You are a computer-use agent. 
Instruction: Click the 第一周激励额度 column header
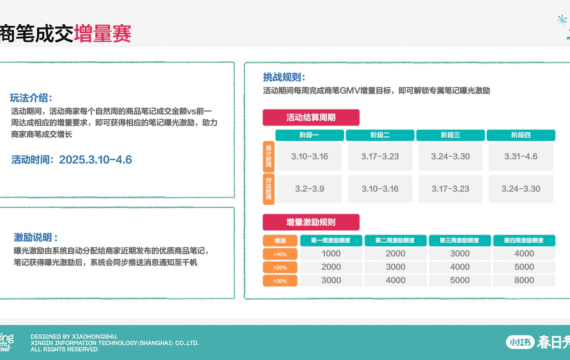[331, 240]
